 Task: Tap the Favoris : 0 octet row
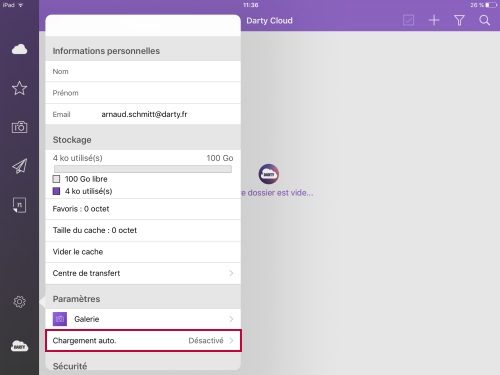coord(143,209)
